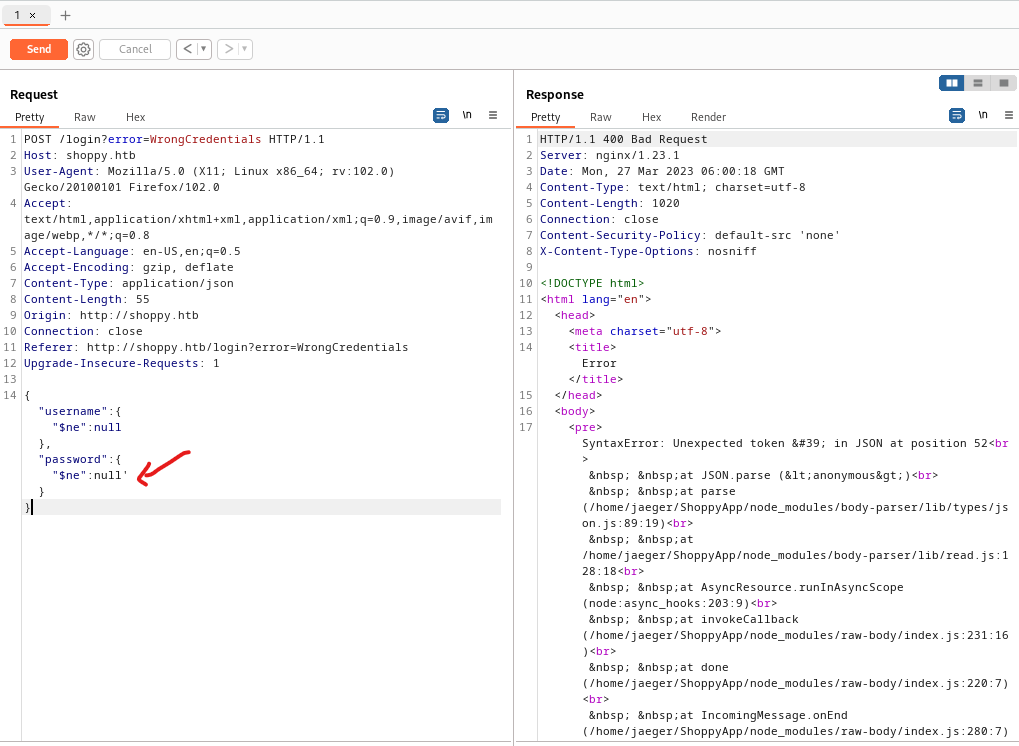This screenshot has width=1019, height=746.
Task: Open the forward history dropdown arrow
Action: pyautogui.click(x=244, y=49)
